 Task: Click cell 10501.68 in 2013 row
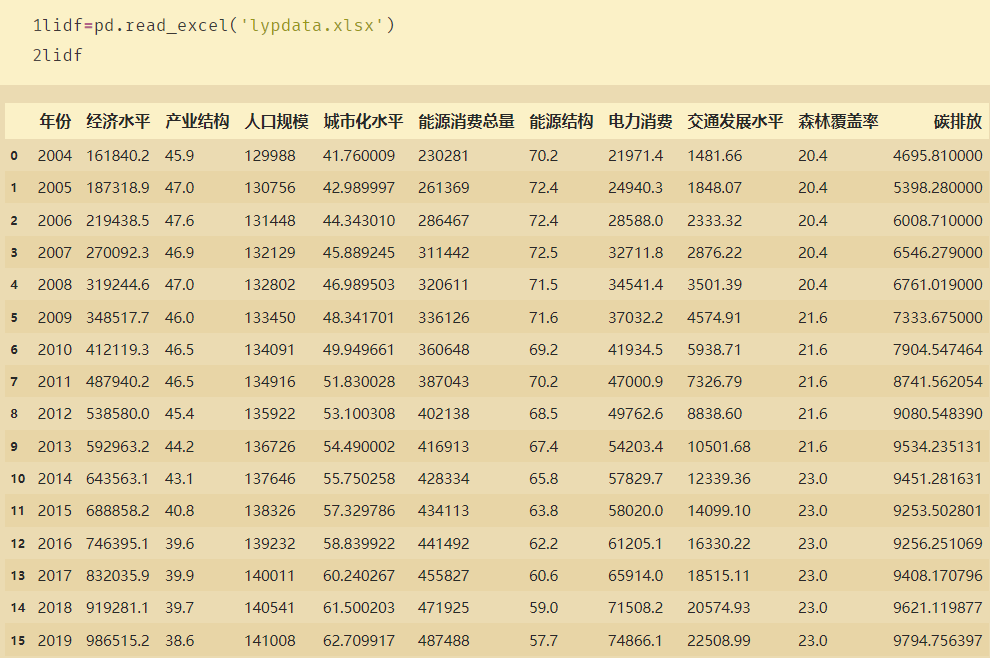point(719,447)
